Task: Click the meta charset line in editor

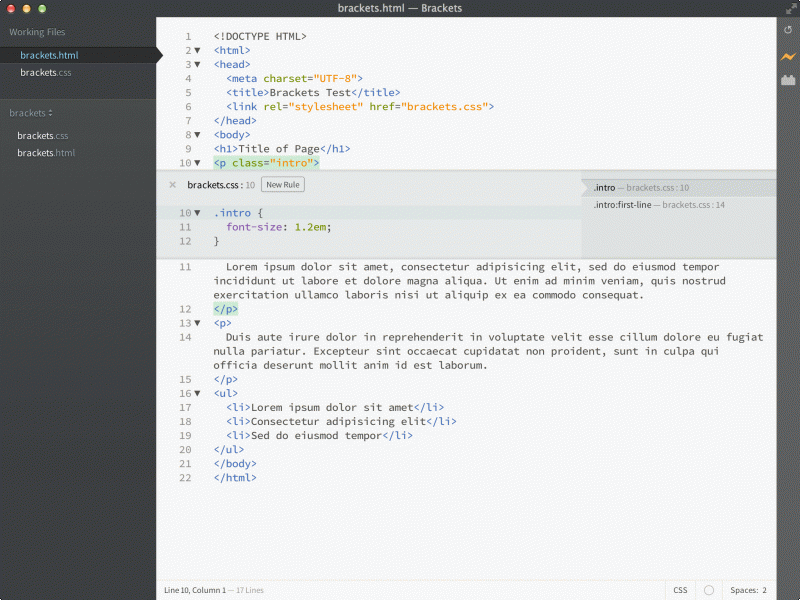Action: [x=294, y=79]
